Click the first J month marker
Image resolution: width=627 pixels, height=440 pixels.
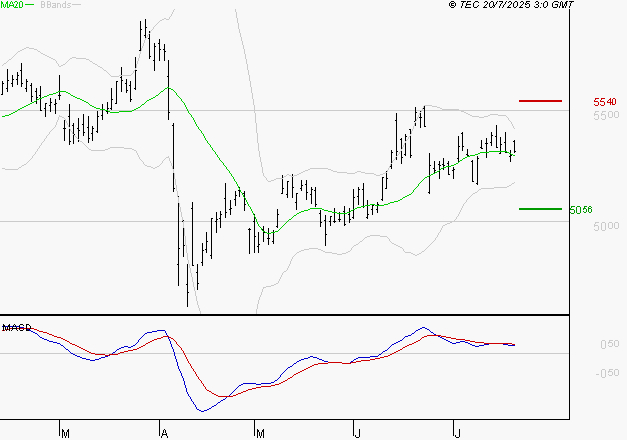click(x=357, y=433)
